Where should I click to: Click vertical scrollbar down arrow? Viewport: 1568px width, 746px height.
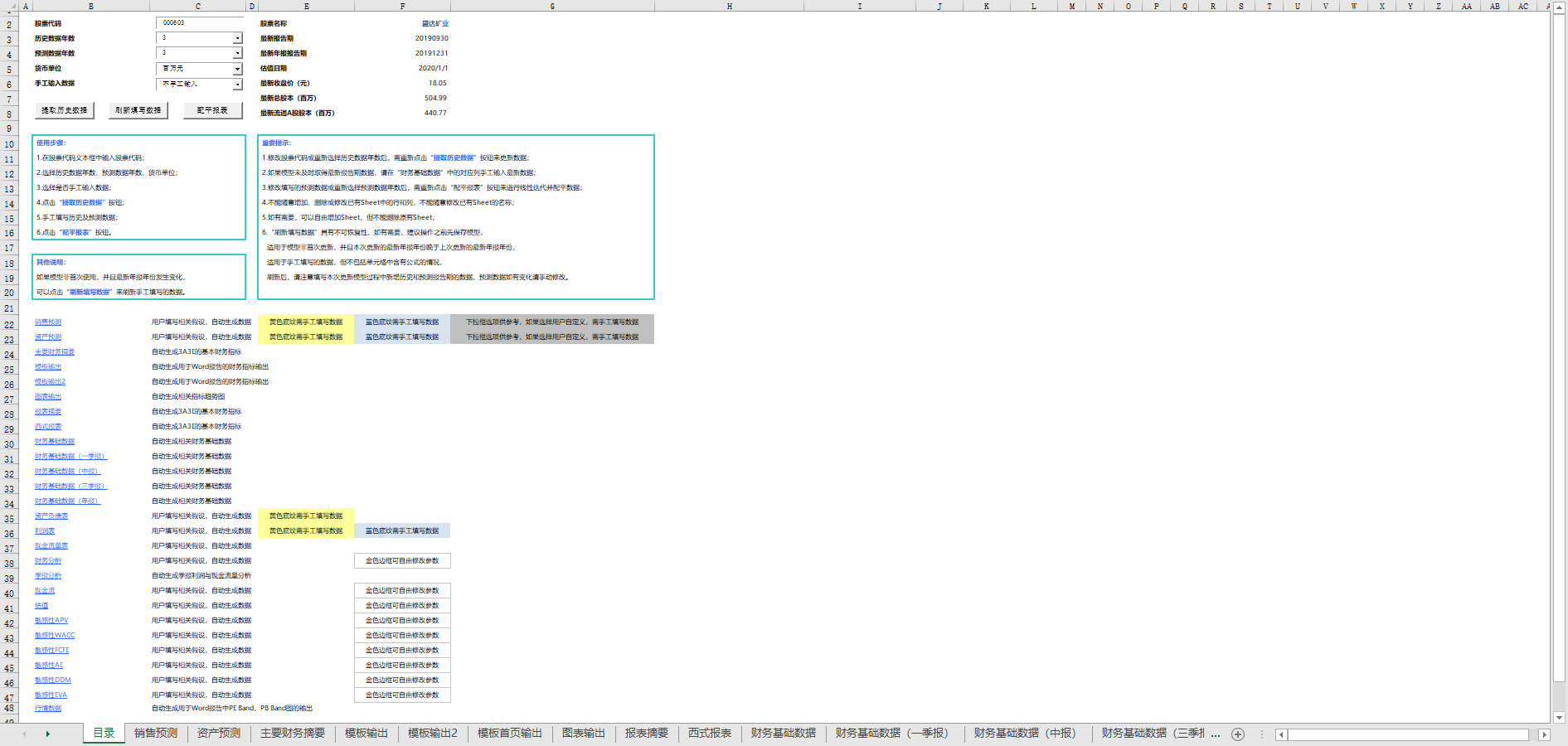(x=1560, y=718)
